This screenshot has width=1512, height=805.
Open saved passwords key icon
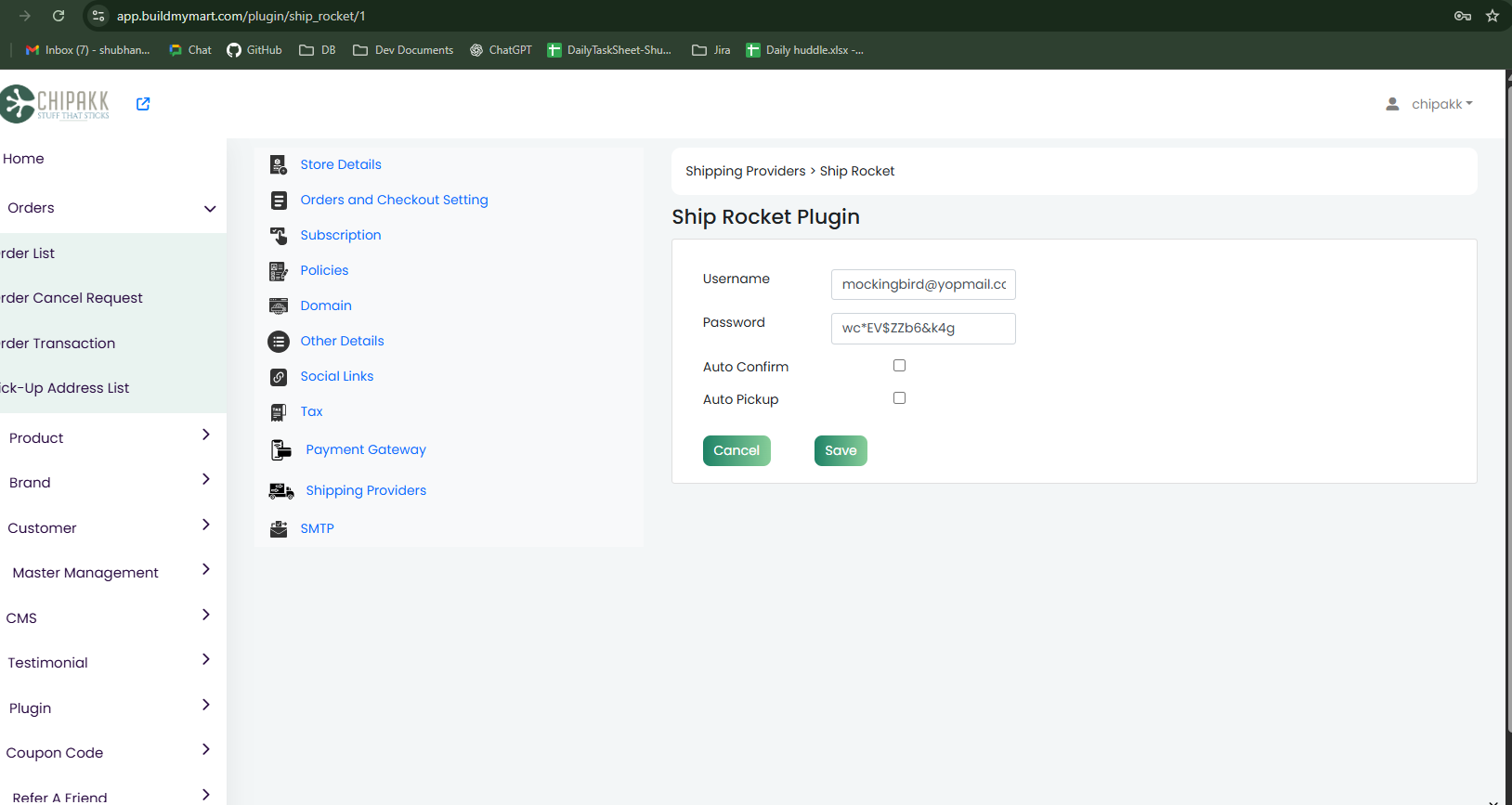pyautogui.click(x=1463, y=16)
